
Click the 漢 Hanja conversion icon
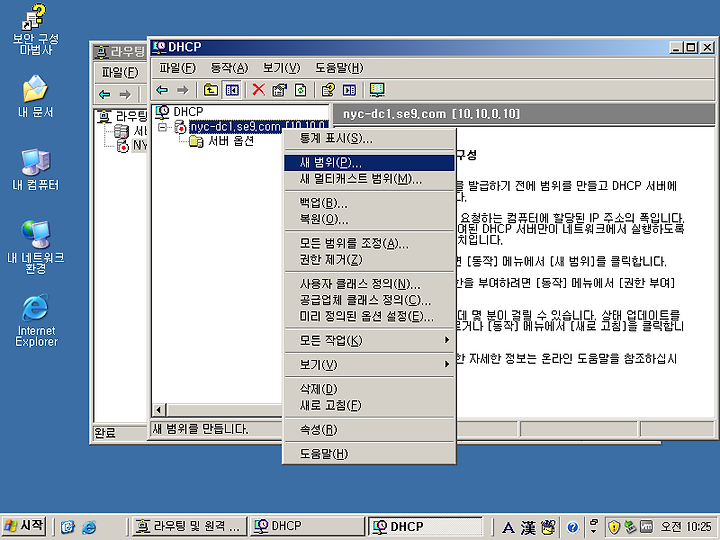pyautogui.click(x=528, y=527)
